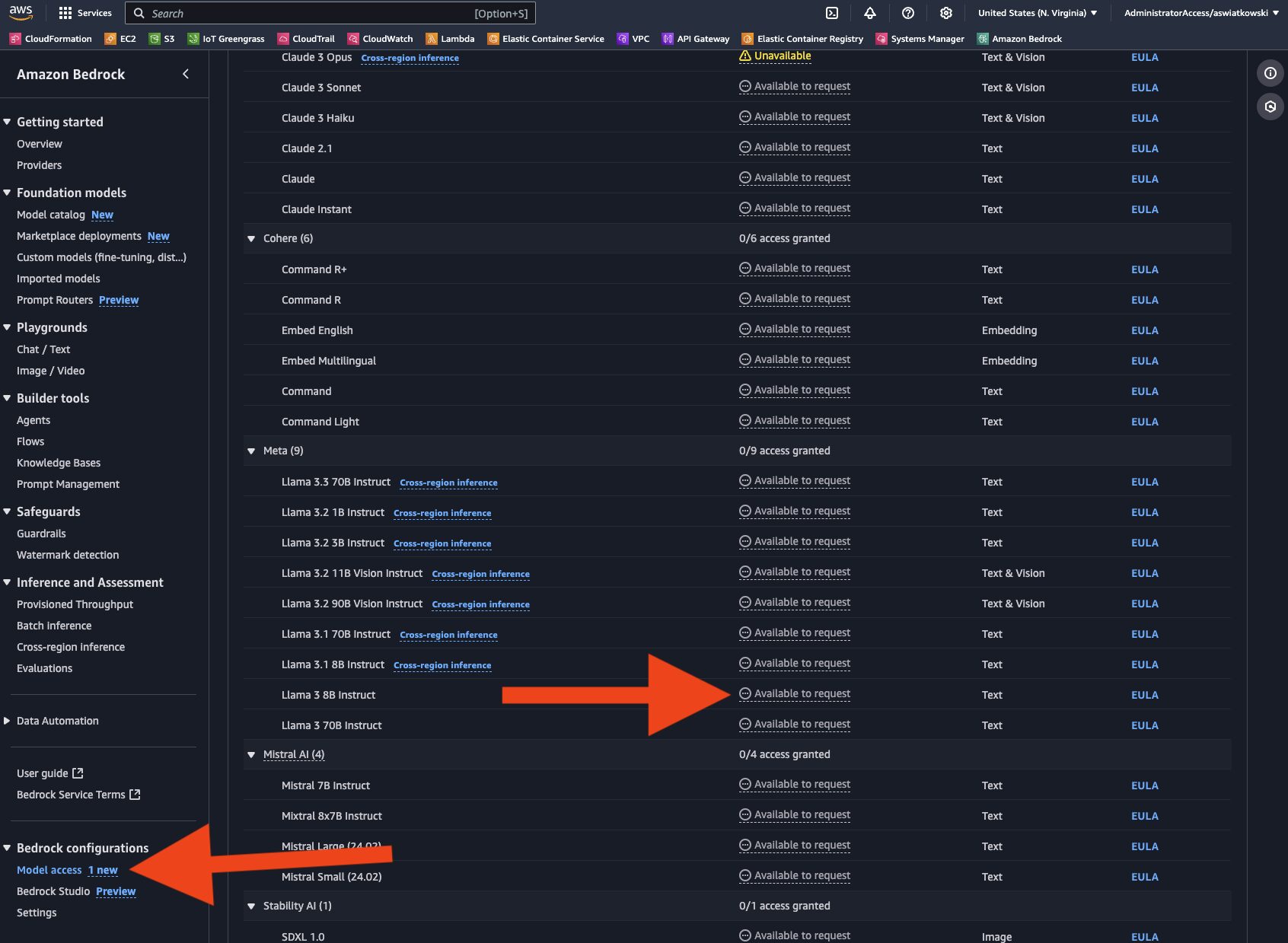Click Model access 1 new link
The width and height of the screenshot is (1288, 943).
pos(49,870)
